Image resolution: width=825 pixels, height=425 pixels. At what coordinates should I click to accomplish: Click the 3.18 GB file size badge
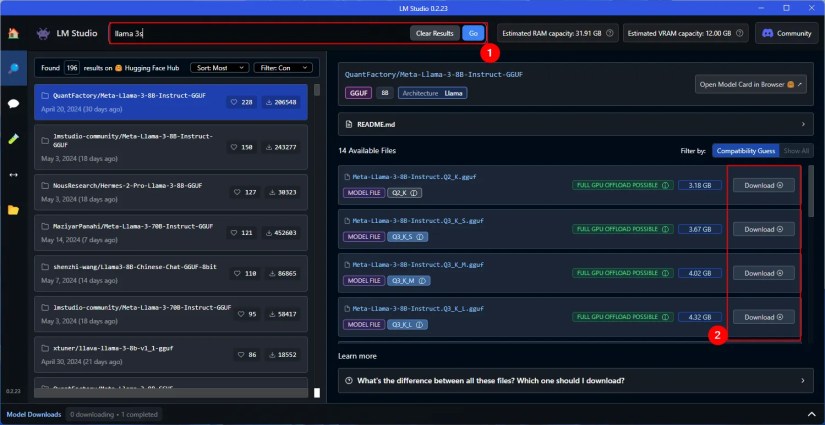pyautogui.click(x=700, y=185)
